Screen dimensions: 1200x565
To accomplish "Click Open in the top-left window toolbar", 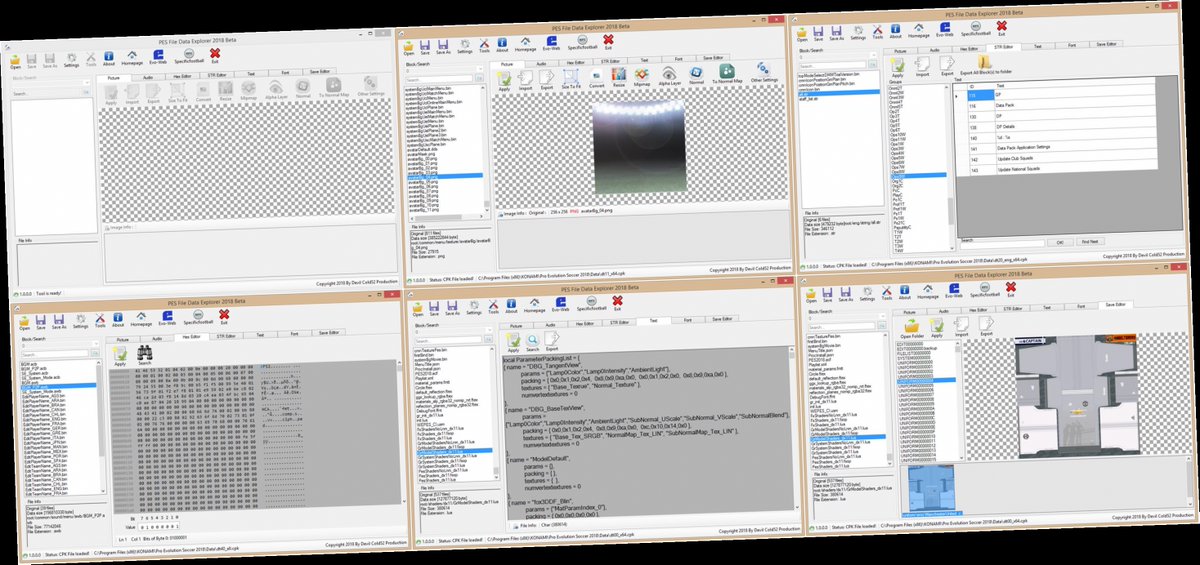I will [x=13, y=63].
